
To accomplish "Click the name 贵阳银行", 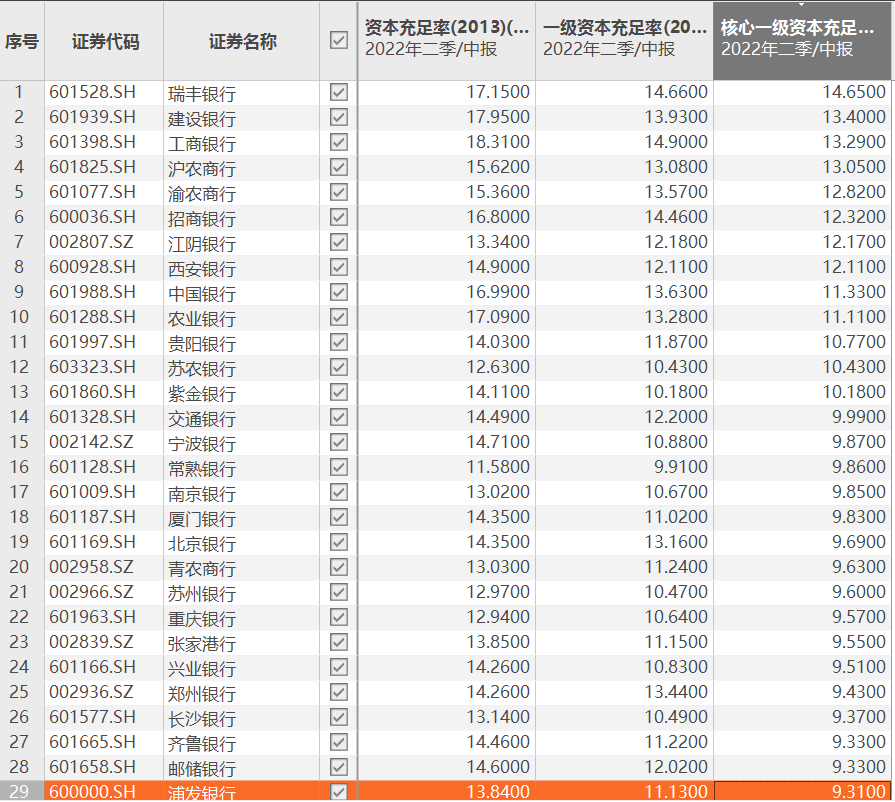I will (x=201, y=344).
